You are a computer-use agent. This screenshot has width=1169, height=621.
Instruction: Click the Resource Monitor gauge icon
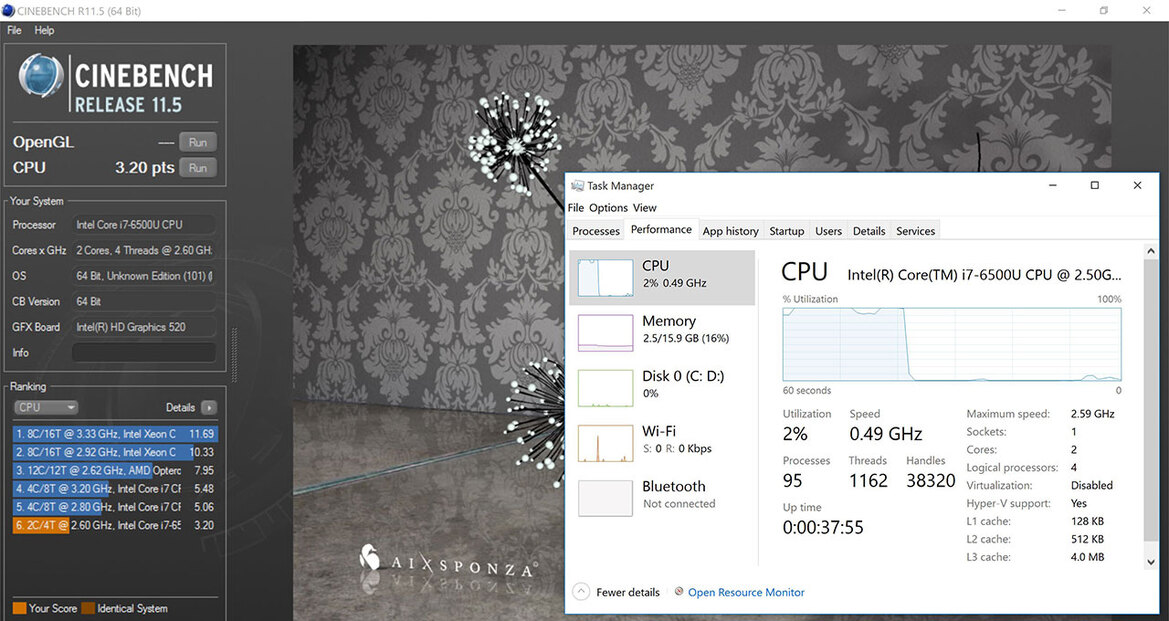tap(679, 592)
